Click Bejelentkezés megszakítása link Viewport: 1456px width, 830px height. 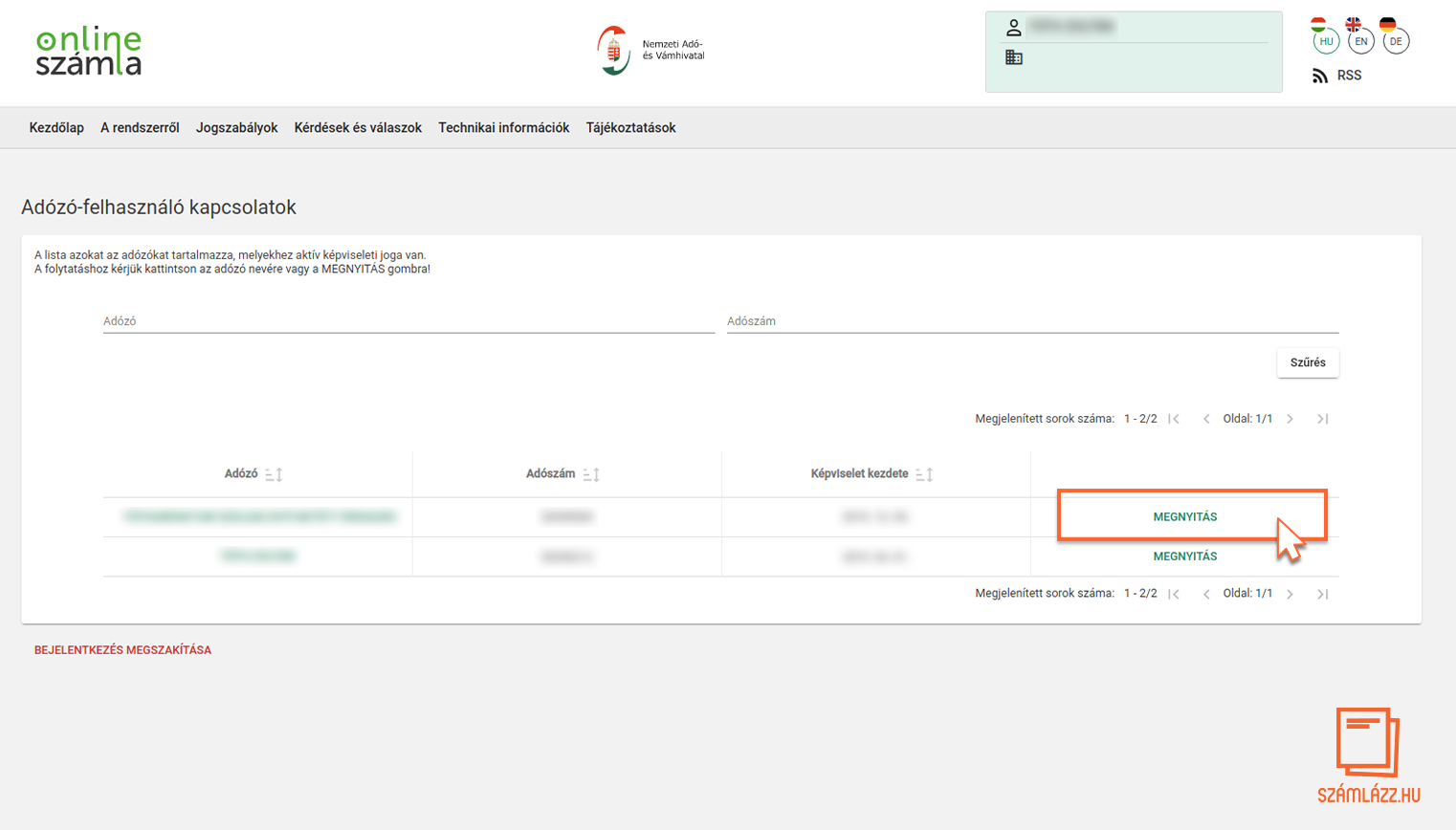pyautogui.click(x=122, y=650)
